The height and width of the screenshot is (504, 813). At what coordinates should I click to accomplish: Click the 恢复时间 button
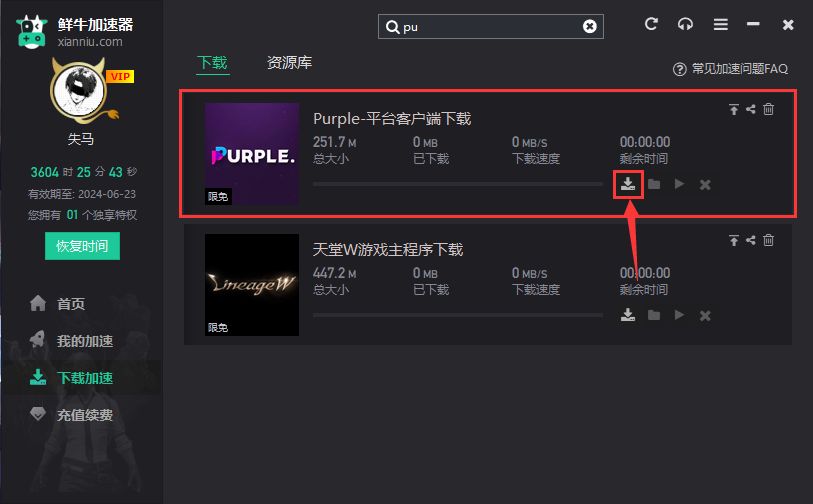pos(82,246)
